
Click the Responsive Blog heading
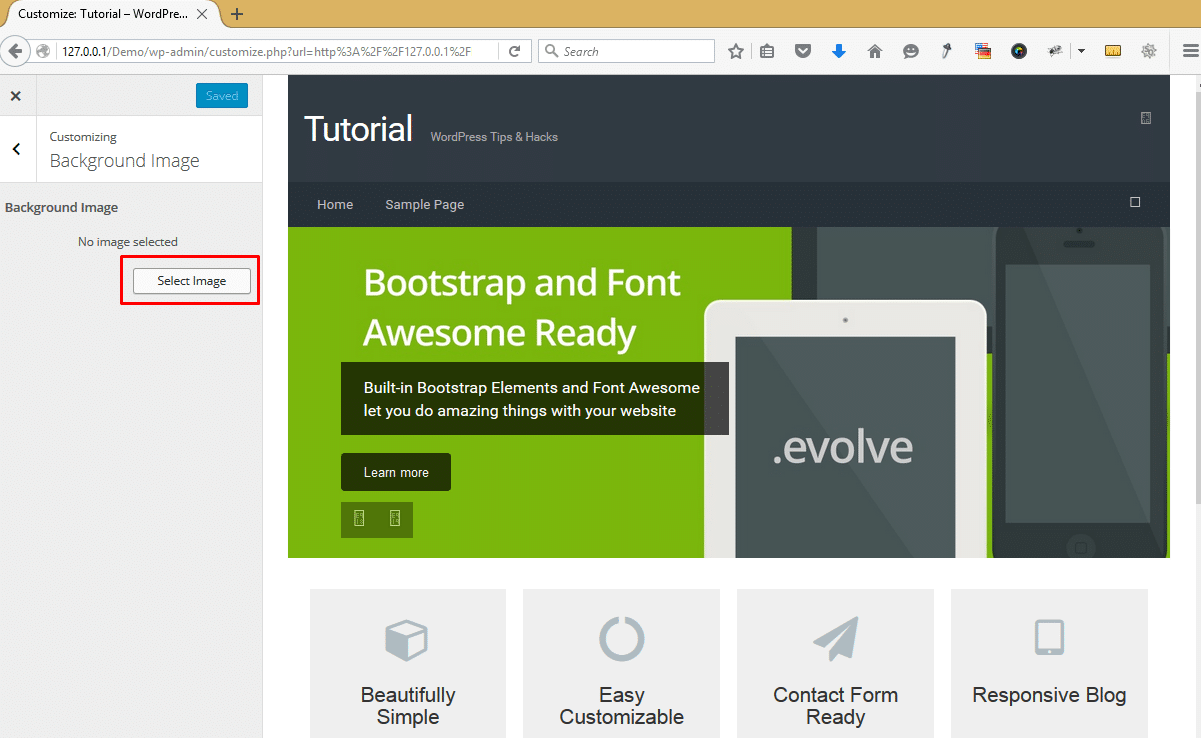coord(1049,695)
